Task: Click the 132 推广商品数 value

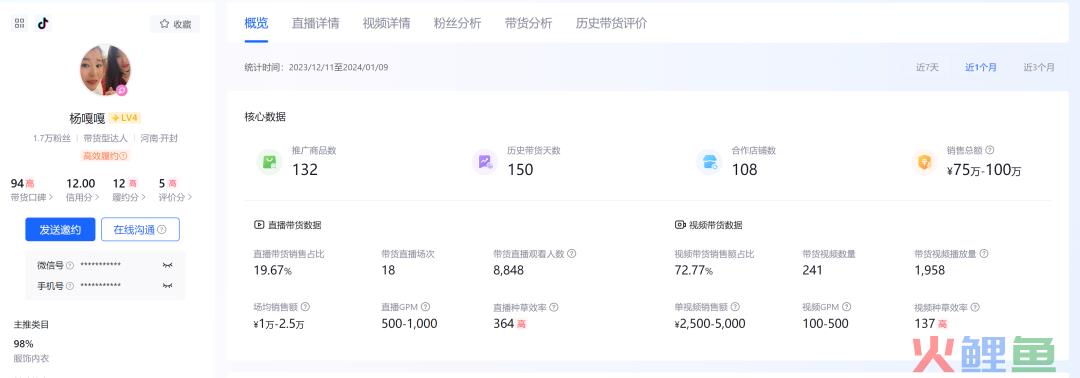Action: pos(305,169)
